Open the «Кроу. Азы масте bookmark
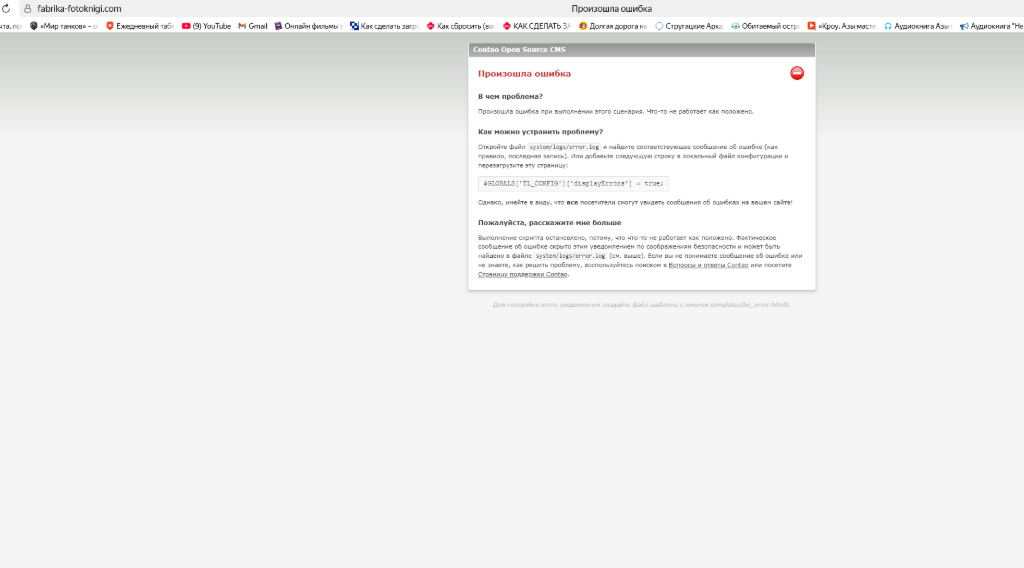 tap(842, 26)
